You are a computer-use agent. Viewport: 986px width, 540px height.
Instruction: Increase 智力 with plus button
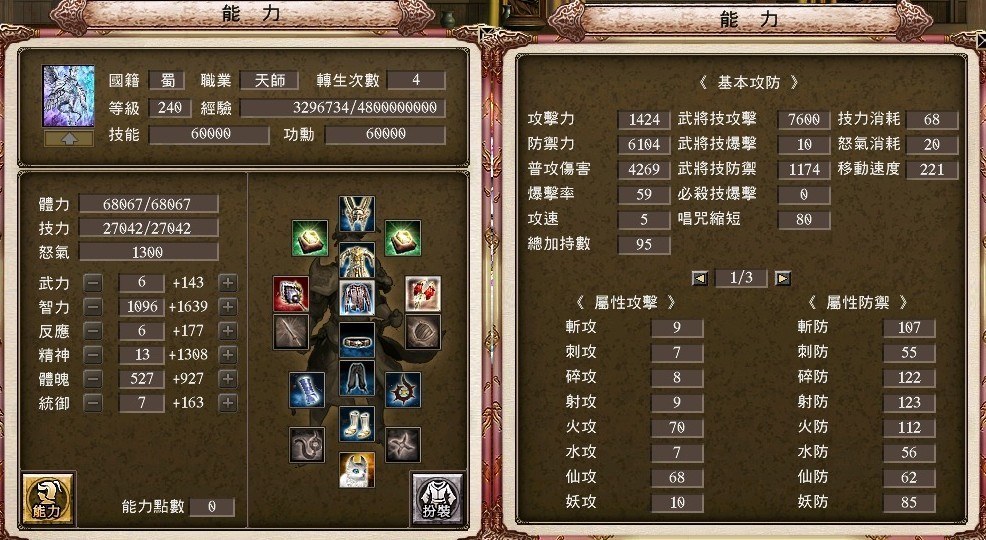pos(228,307)
